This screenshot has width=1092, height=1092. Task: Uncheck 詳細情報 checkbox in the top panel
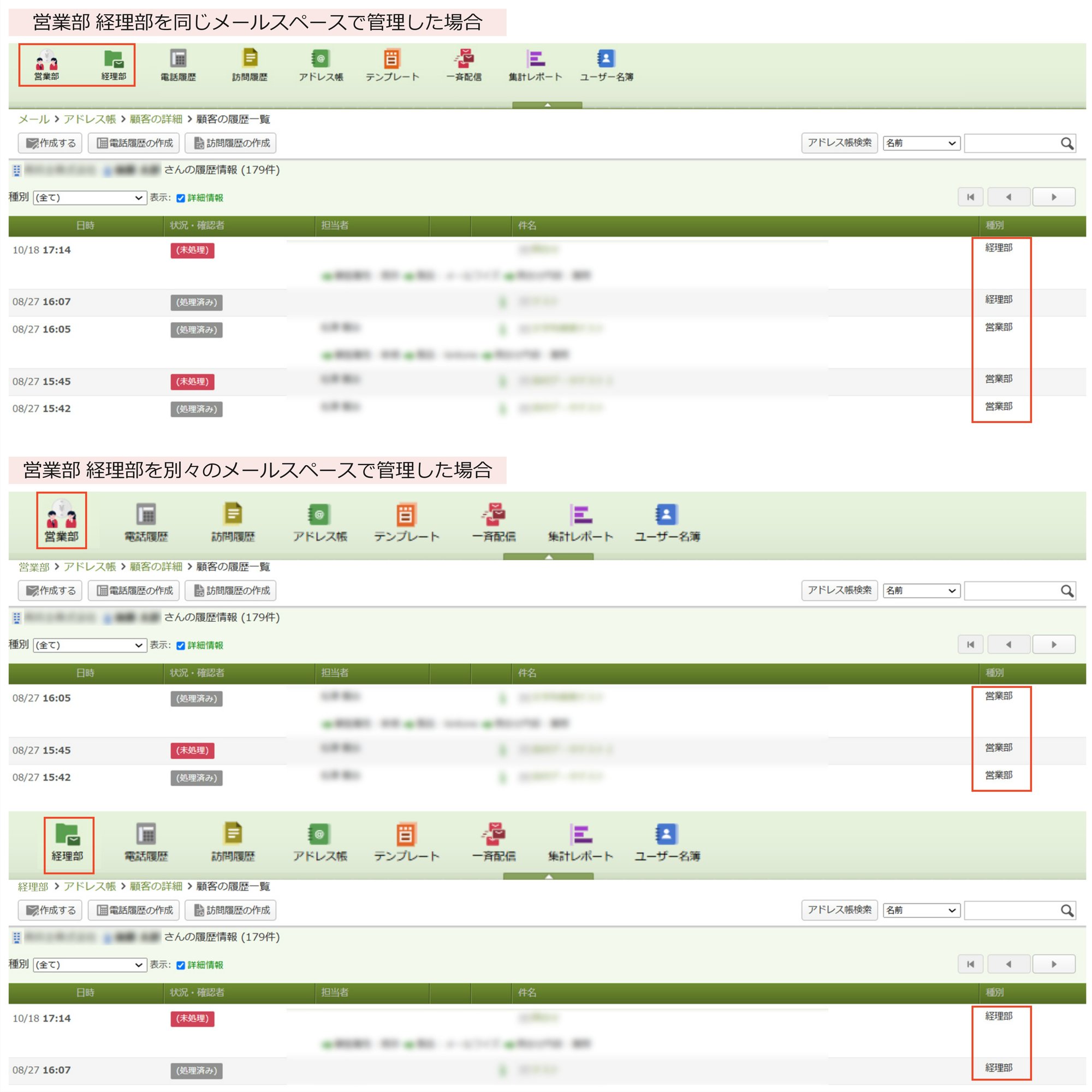(x=181, y=198)
